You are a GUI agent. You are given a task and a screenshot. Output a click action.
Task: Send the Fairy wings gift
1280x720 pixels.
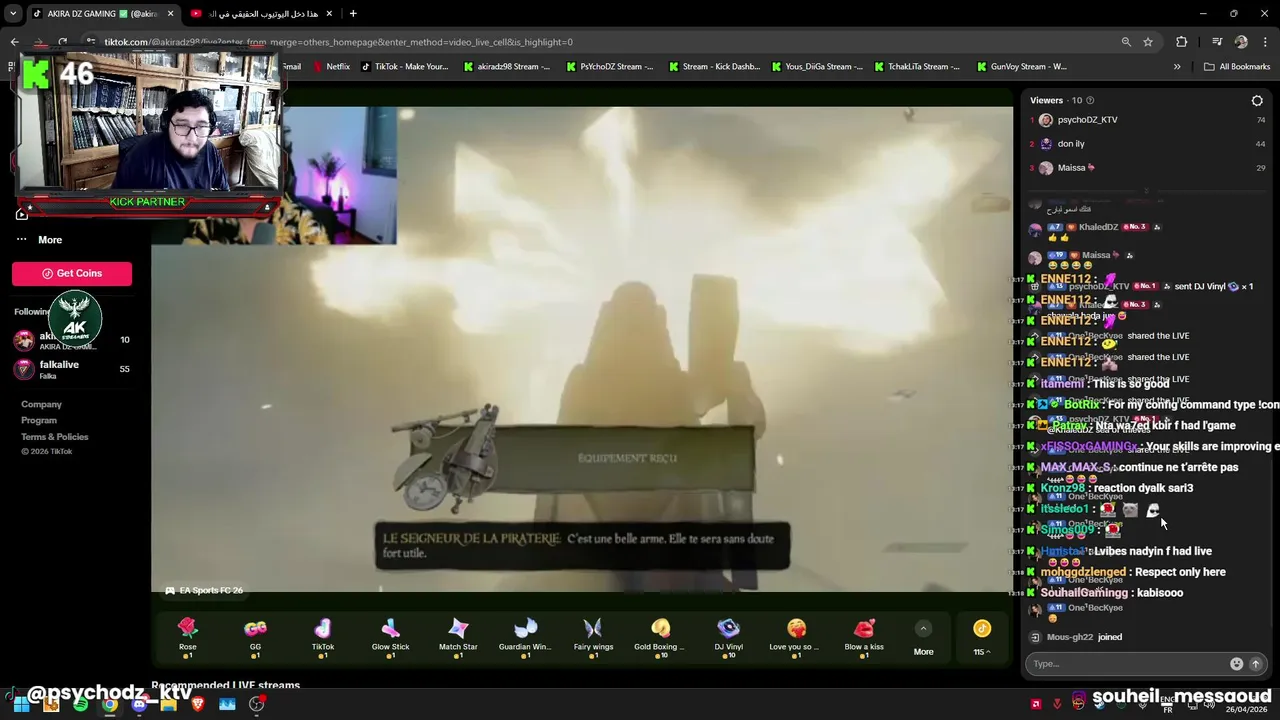pos(593,635)
